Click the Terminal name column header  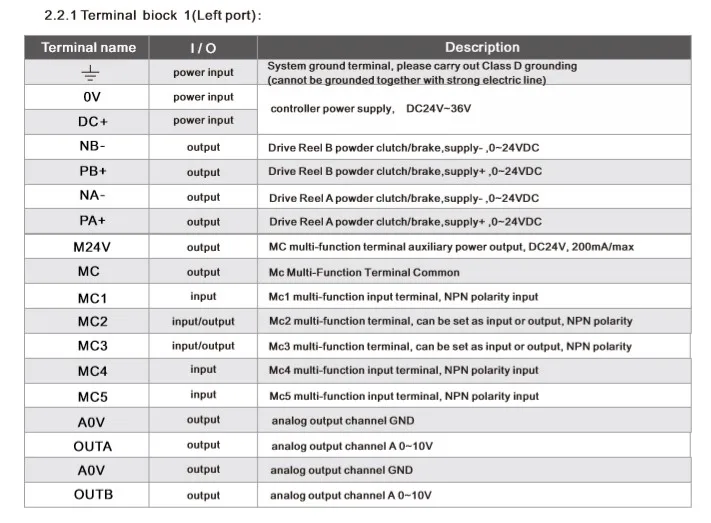click(x=88, y=47)
